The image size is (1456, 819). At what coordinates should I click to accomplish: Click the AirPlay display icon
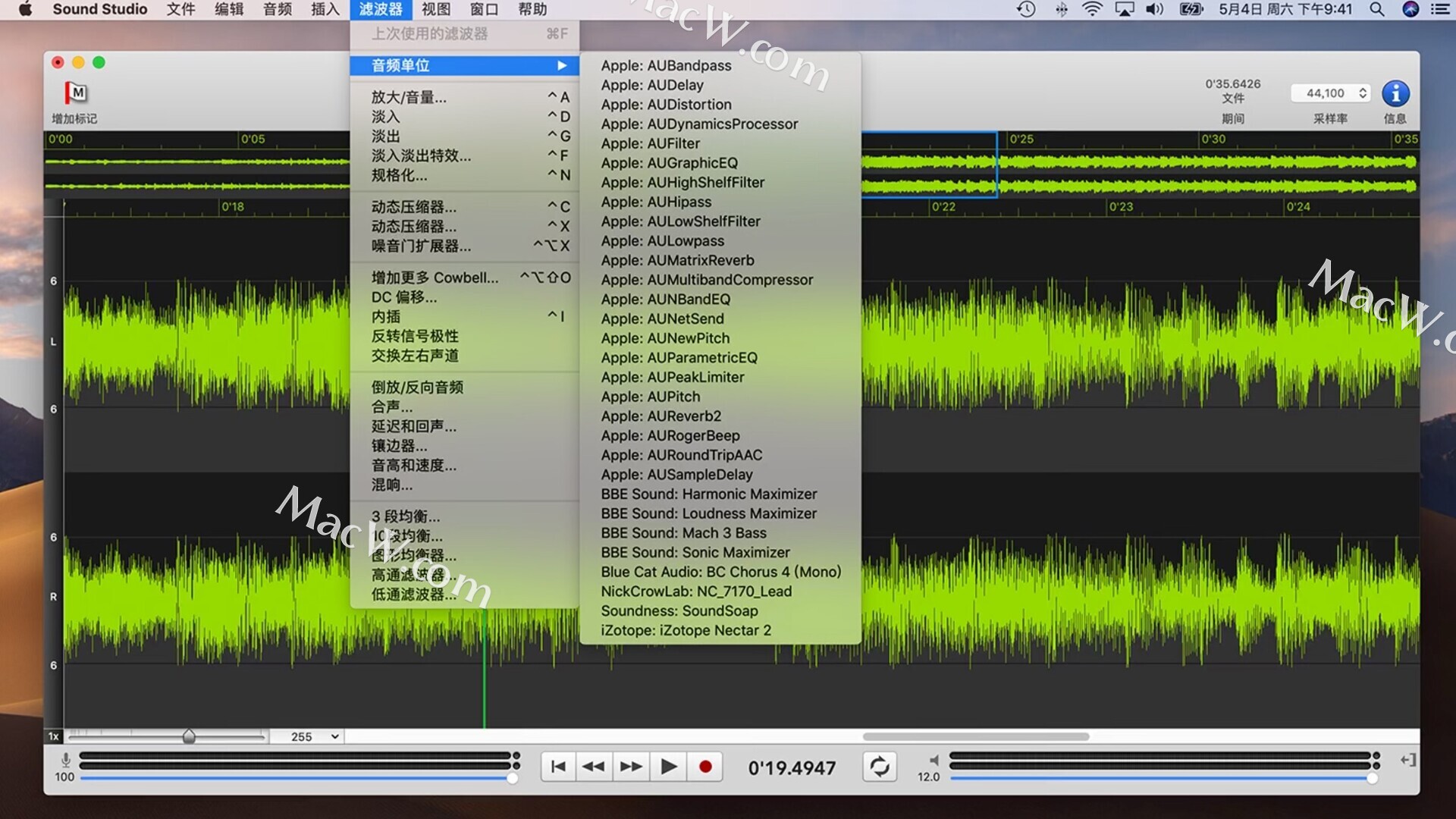coord(1125,9)
